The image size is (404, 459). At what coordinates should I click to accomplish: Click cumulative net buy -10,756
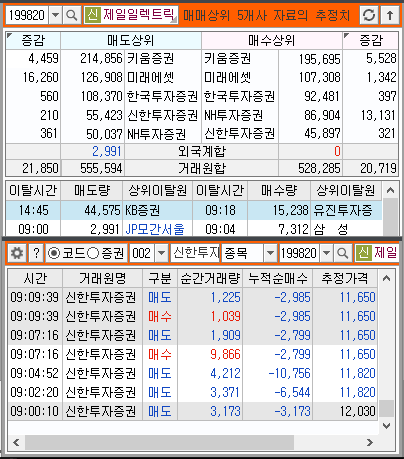pyautogui.click(x=289, y=373)
